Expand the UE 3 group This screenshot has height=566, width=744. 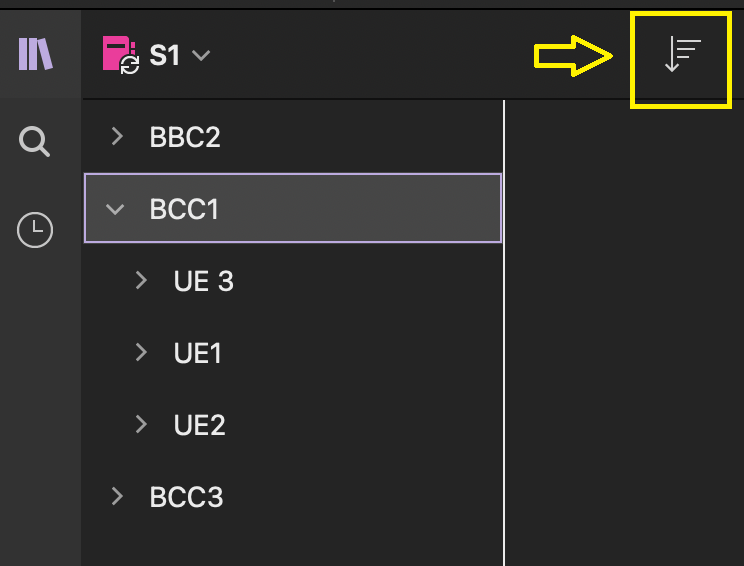[141, 280]
